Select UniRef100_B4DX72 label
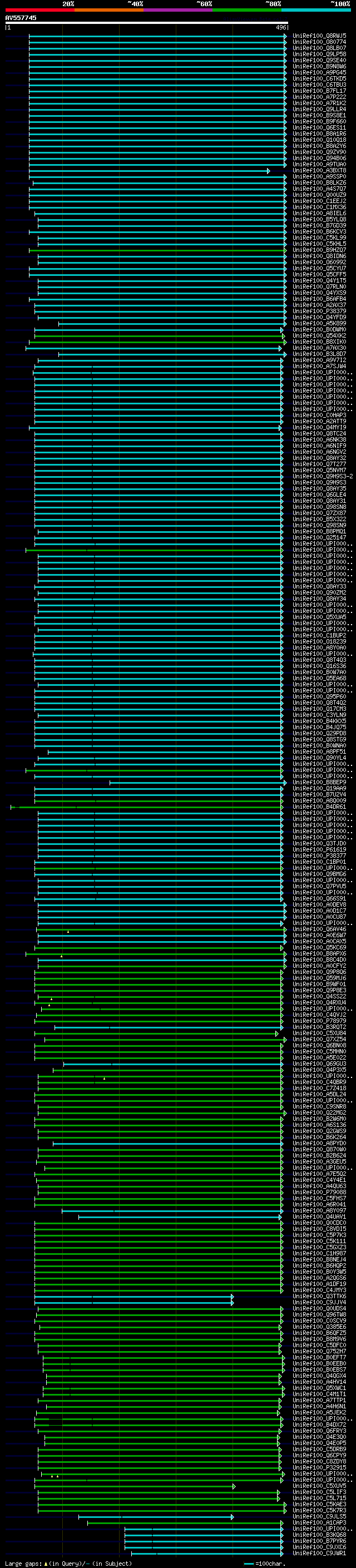356x1568 pixels. coord(319,1424)
